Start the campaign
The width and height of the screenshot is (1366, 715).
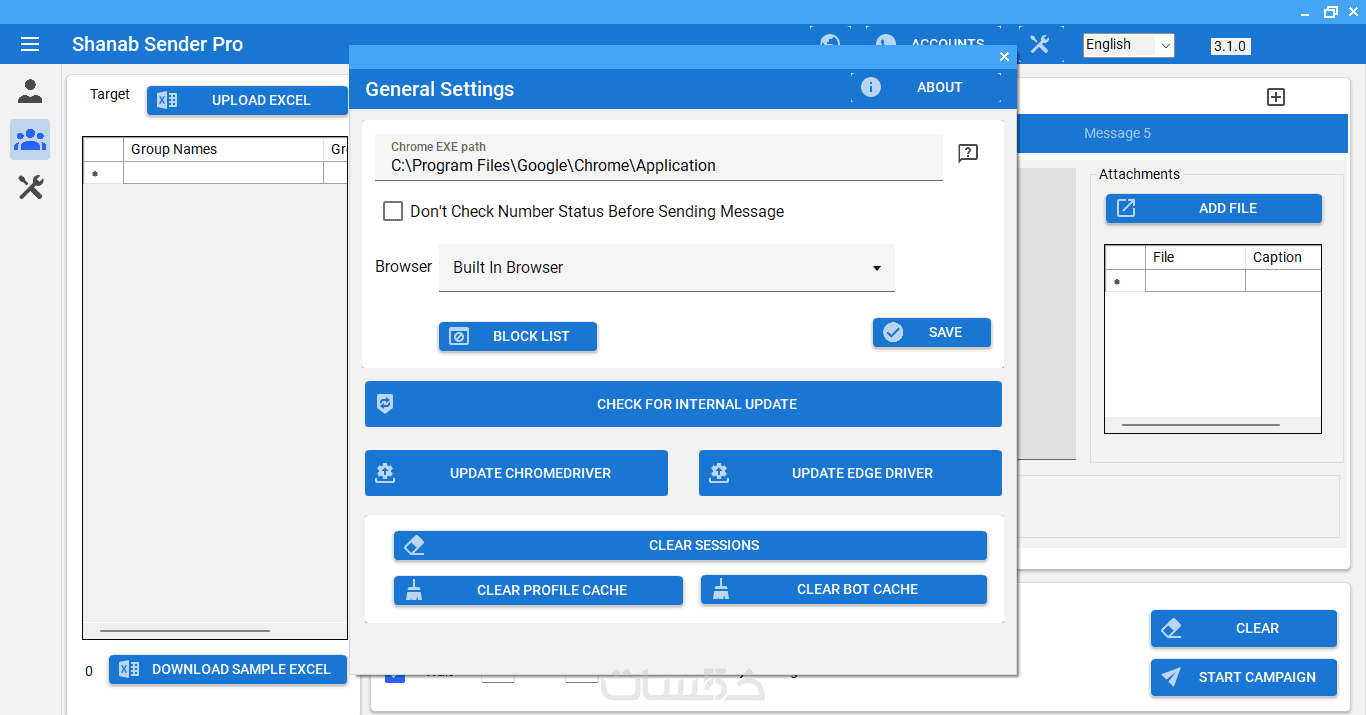[1243, 677]
